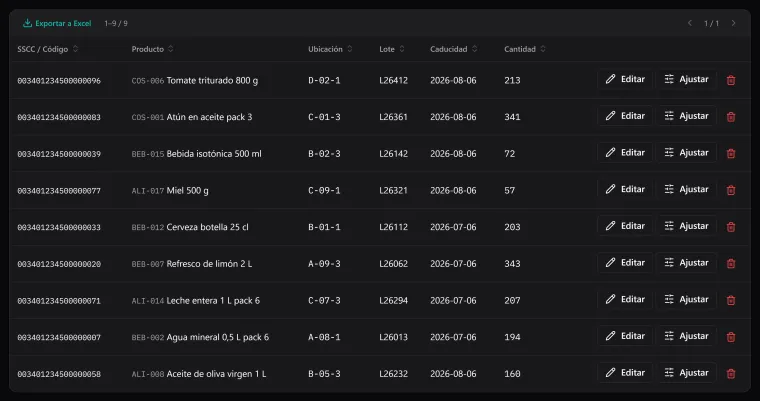This screenshot has height=401, width=760.
Task: Edit the Leche entera 1 L pack 6 entry
Action: (x=625, y=300)
